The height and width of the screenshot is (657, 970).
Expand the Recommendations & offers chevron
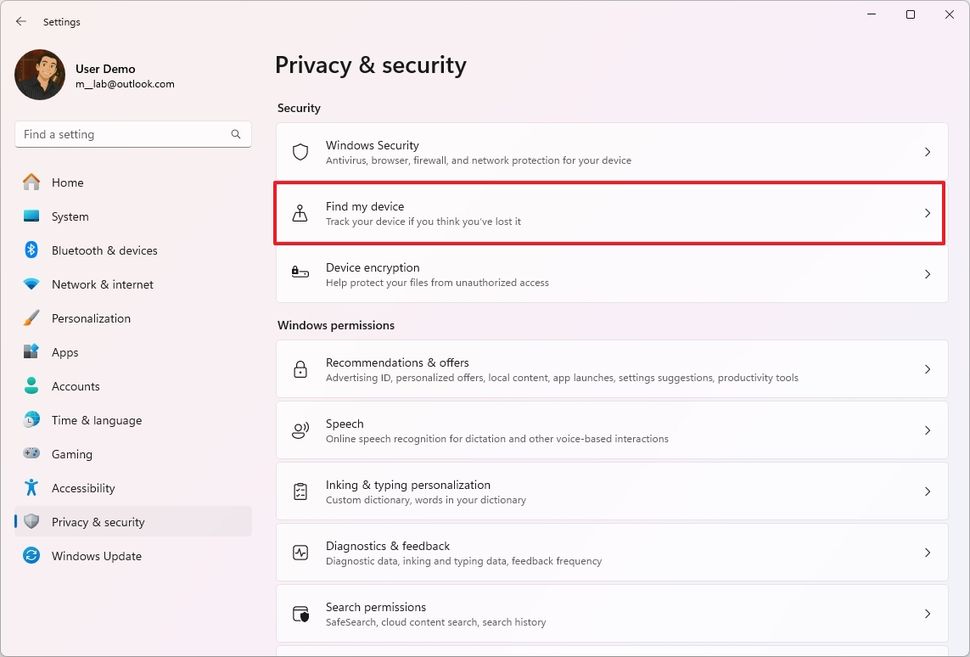[x=927, y=368]
